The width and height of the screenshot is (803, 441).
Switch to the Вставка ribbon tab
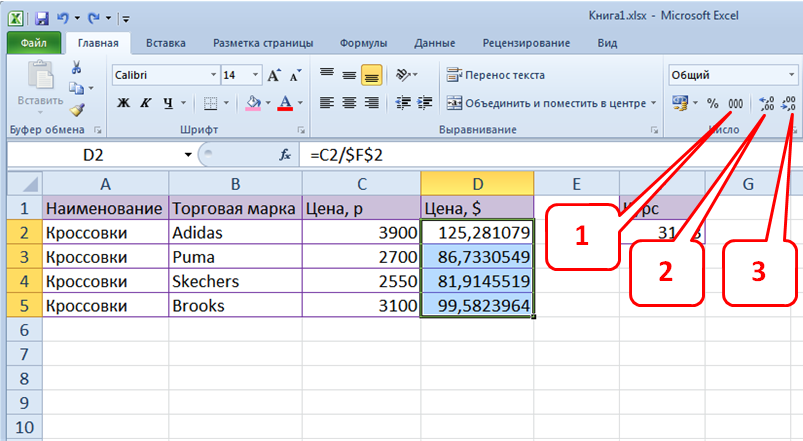pos(165,43)
